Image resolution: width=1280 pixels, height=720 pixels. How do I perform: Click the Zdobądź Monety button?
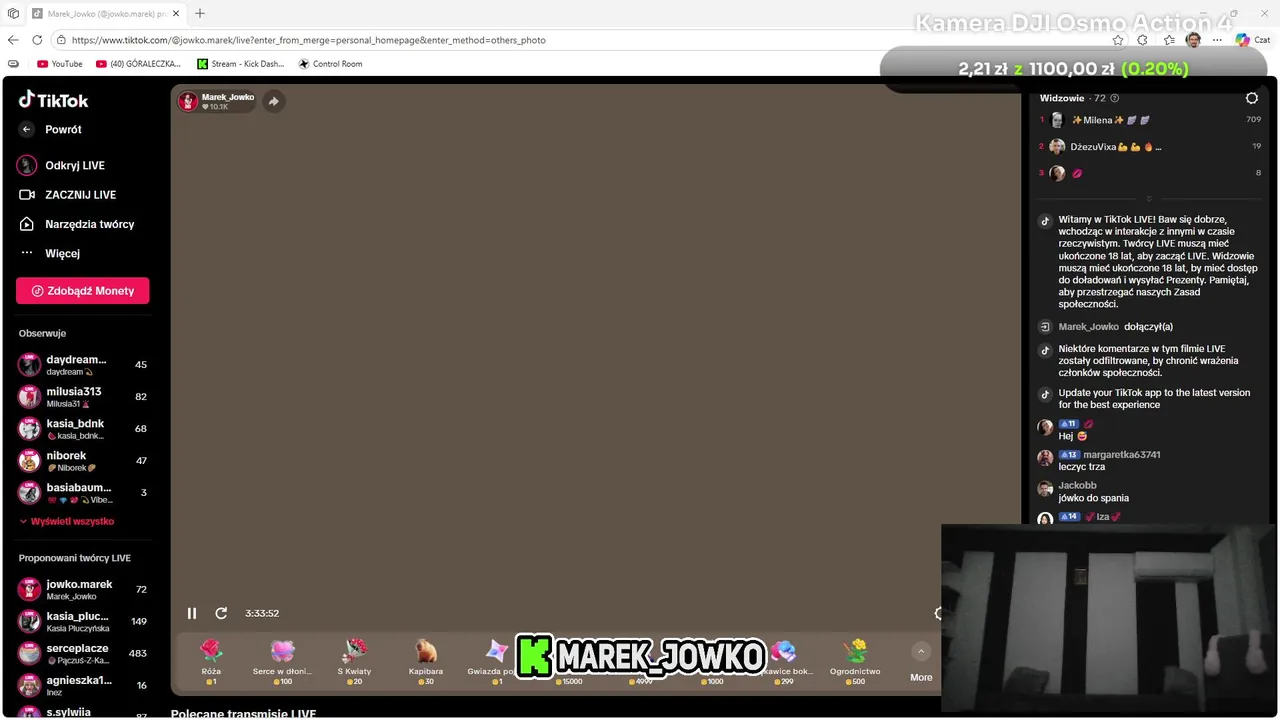[82, 291]
